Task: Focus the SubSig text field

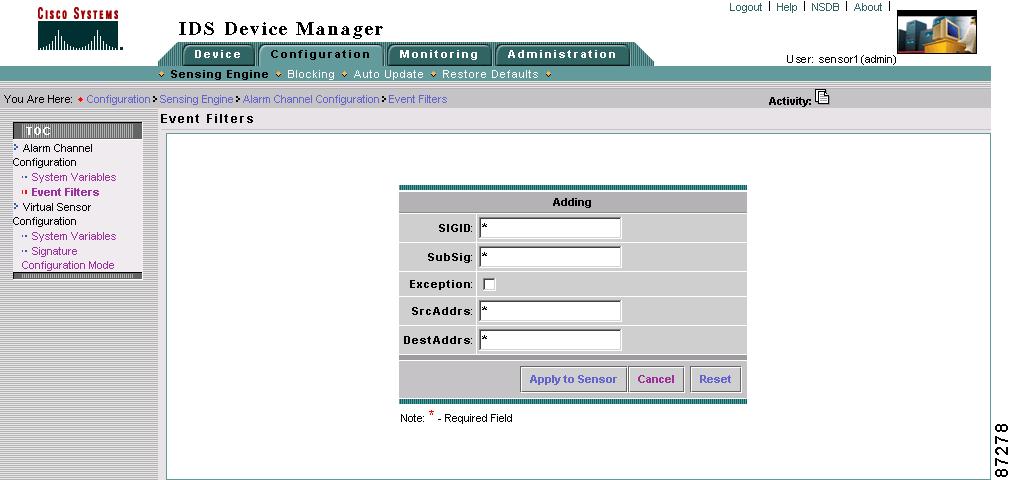Action: pos(550,256)
